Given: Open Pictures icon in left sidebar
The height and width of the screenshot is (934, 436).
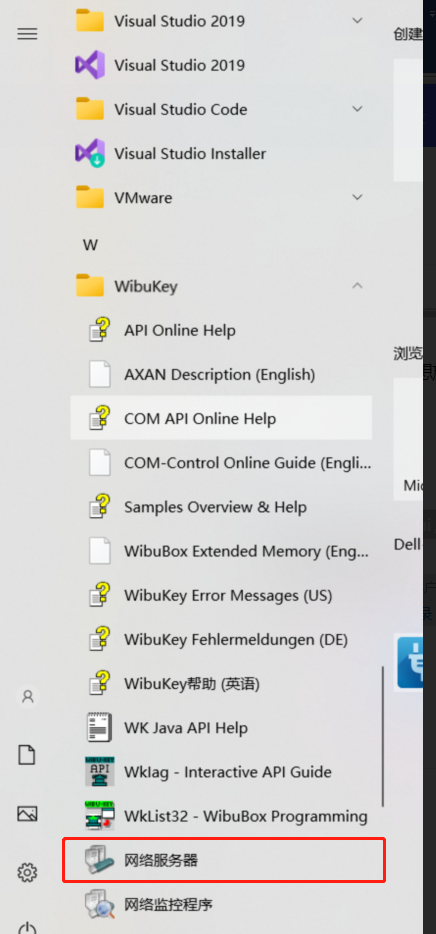Looking at the screenshot, I should tap(27, 814).
